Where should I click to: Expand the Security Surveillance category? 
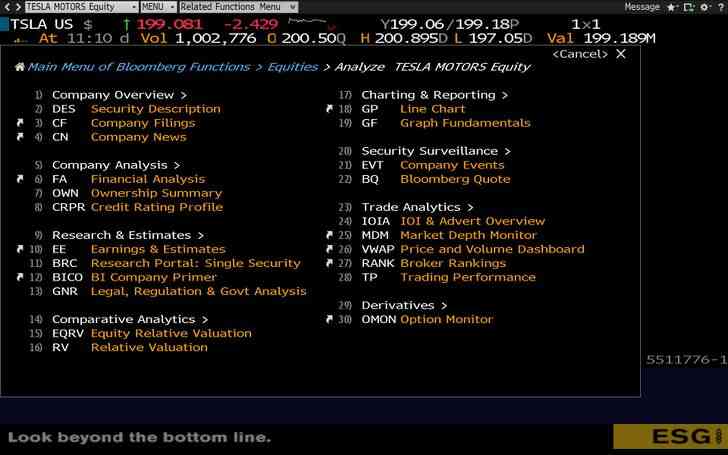pos(436,151)
